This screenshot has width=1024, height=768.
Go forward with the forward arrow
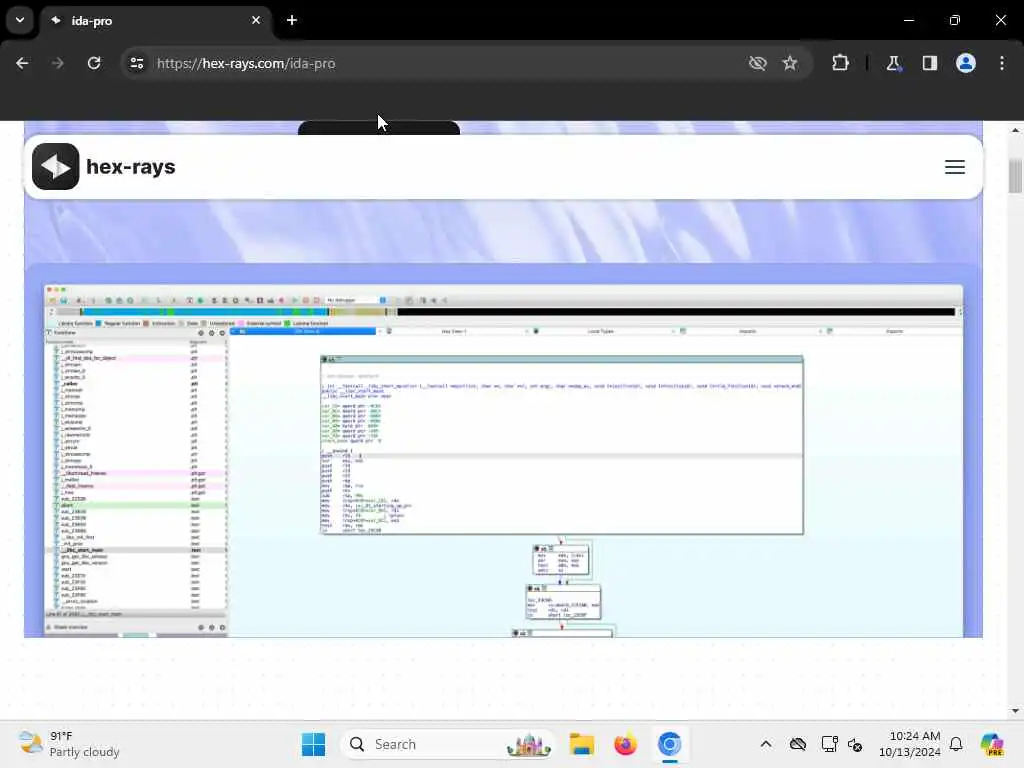[x=58, y=63]
